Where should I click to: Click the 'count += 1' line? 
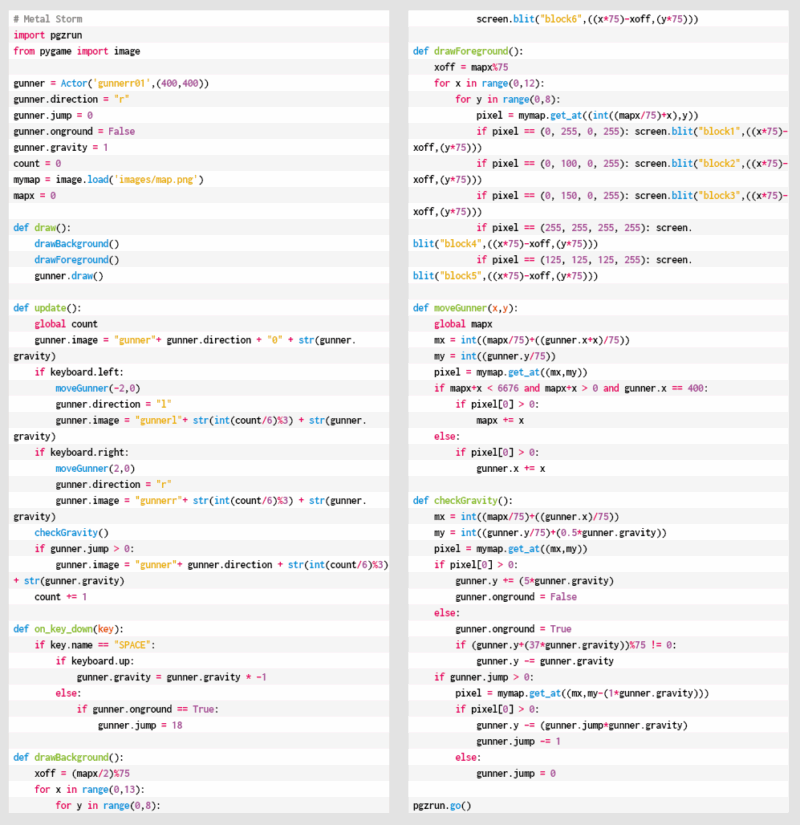61,597
